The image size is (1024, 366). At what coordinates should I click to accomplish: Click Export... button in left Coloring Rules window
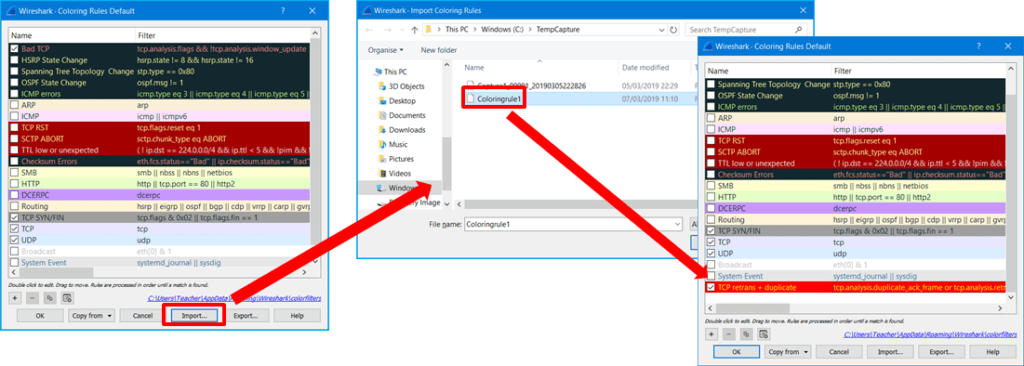coord(246,316)
